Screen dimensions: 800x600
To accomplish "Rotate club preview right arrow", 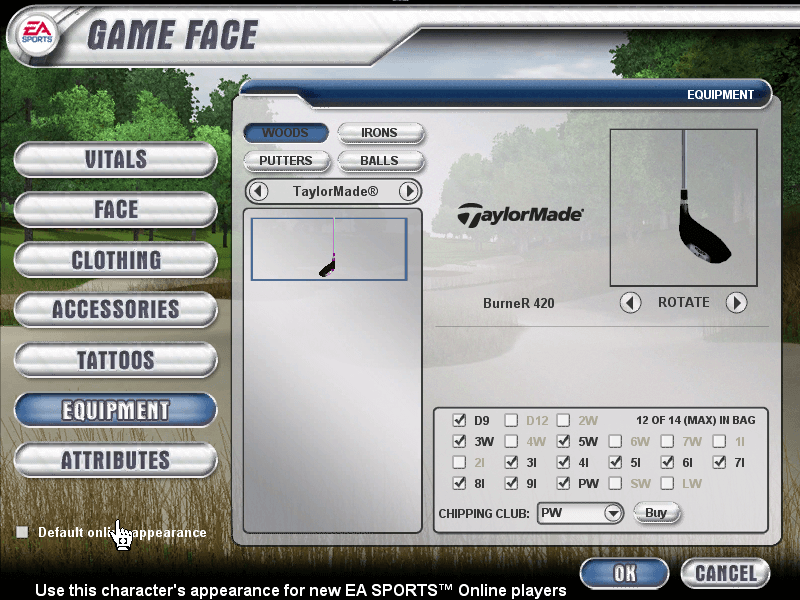I will [736, 303].
